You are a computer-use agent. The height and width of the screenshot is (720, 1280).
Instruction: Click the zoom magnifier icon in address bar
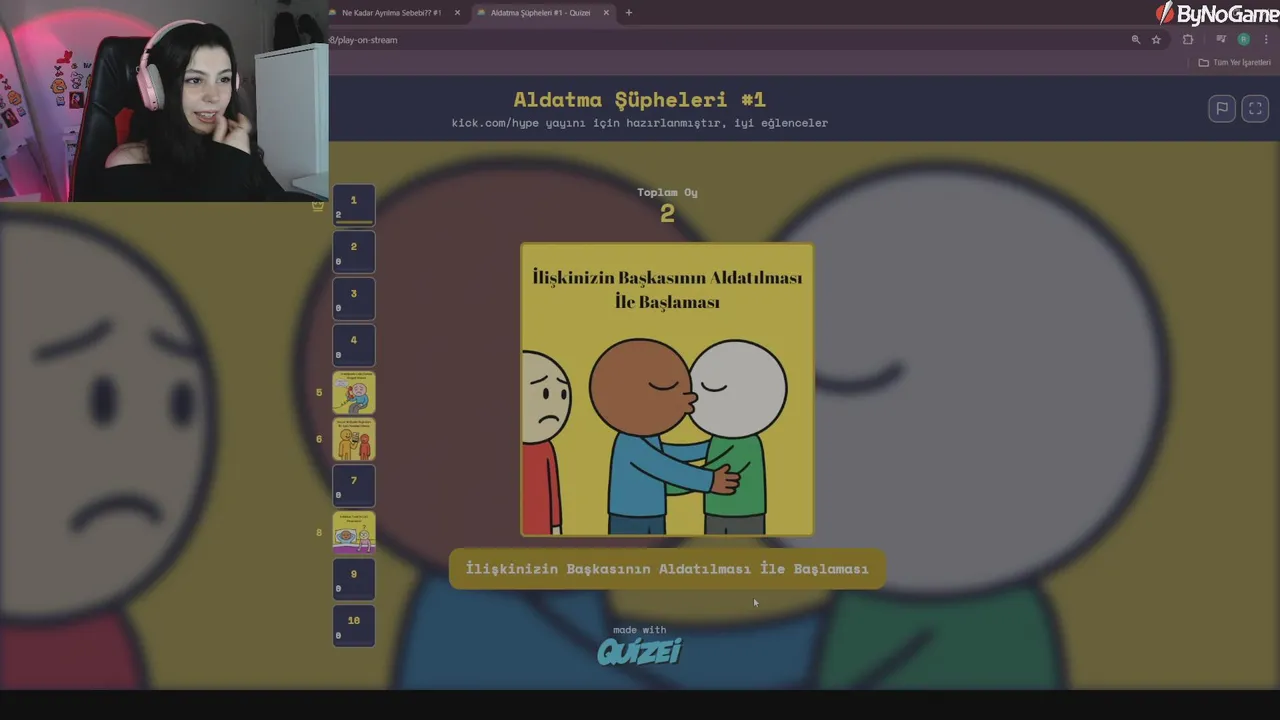tap(1135, 40)
